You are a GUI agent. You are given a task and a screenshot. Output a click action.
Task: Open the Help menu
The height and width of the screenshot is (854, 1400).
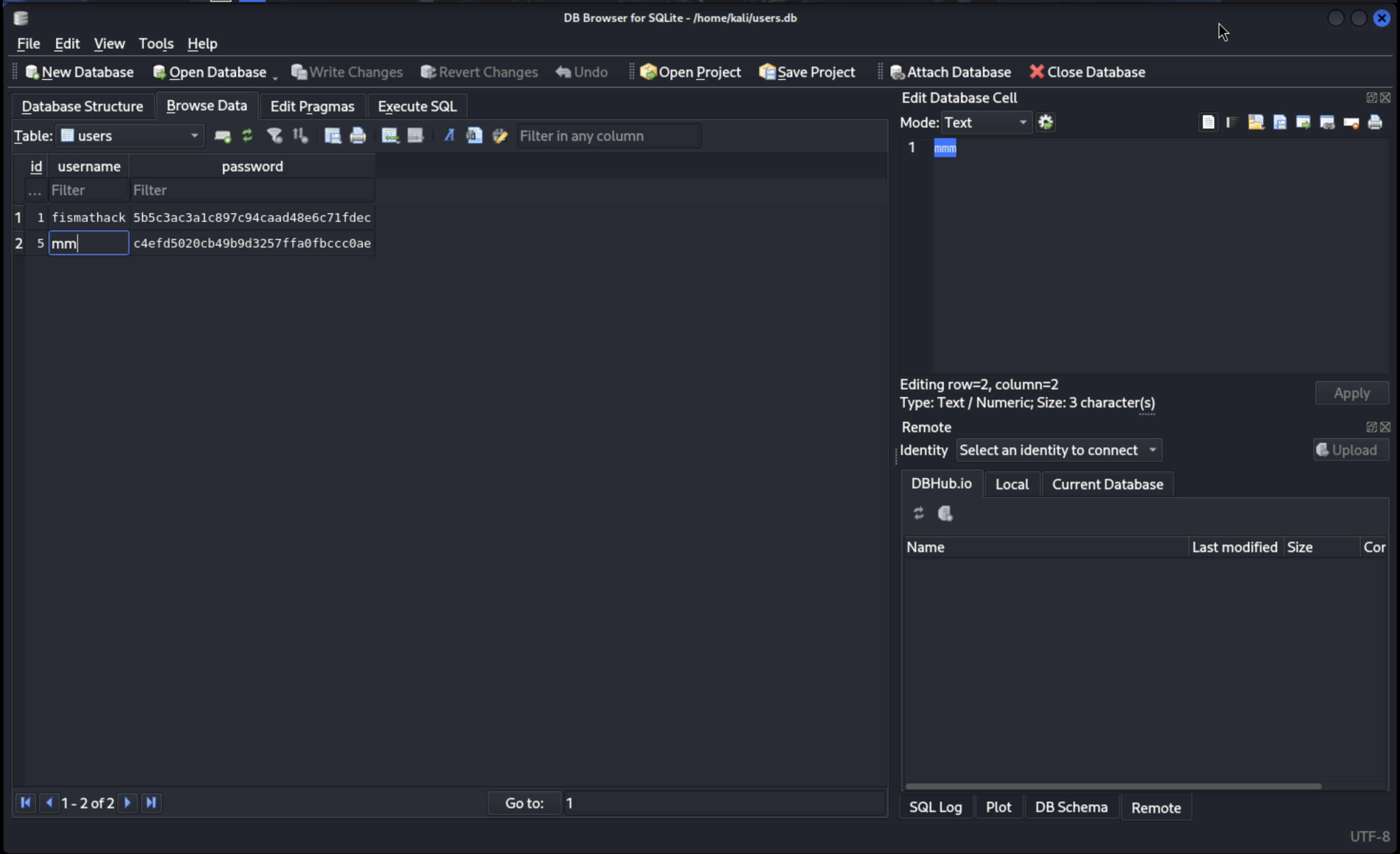(x=202, y=44)
